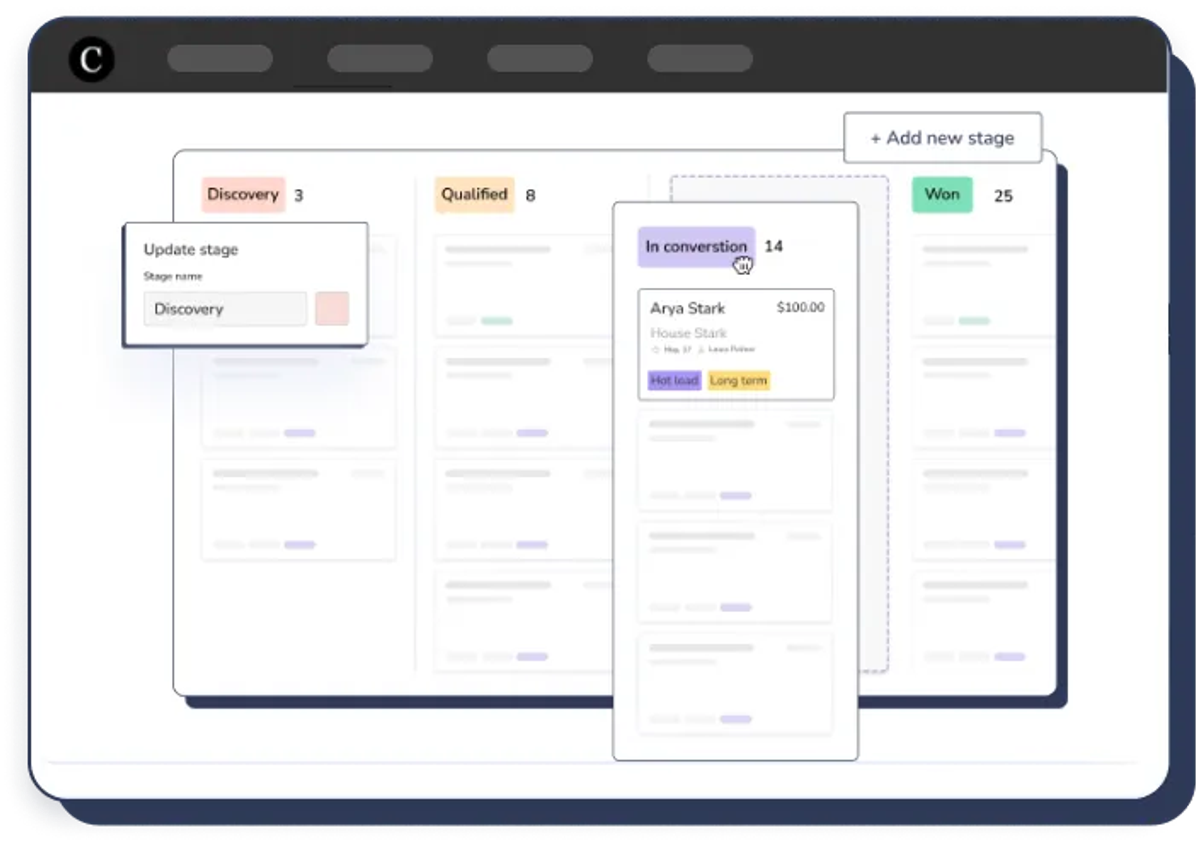
Task: Select the Won stage label
Action: [x=942, y=195]
